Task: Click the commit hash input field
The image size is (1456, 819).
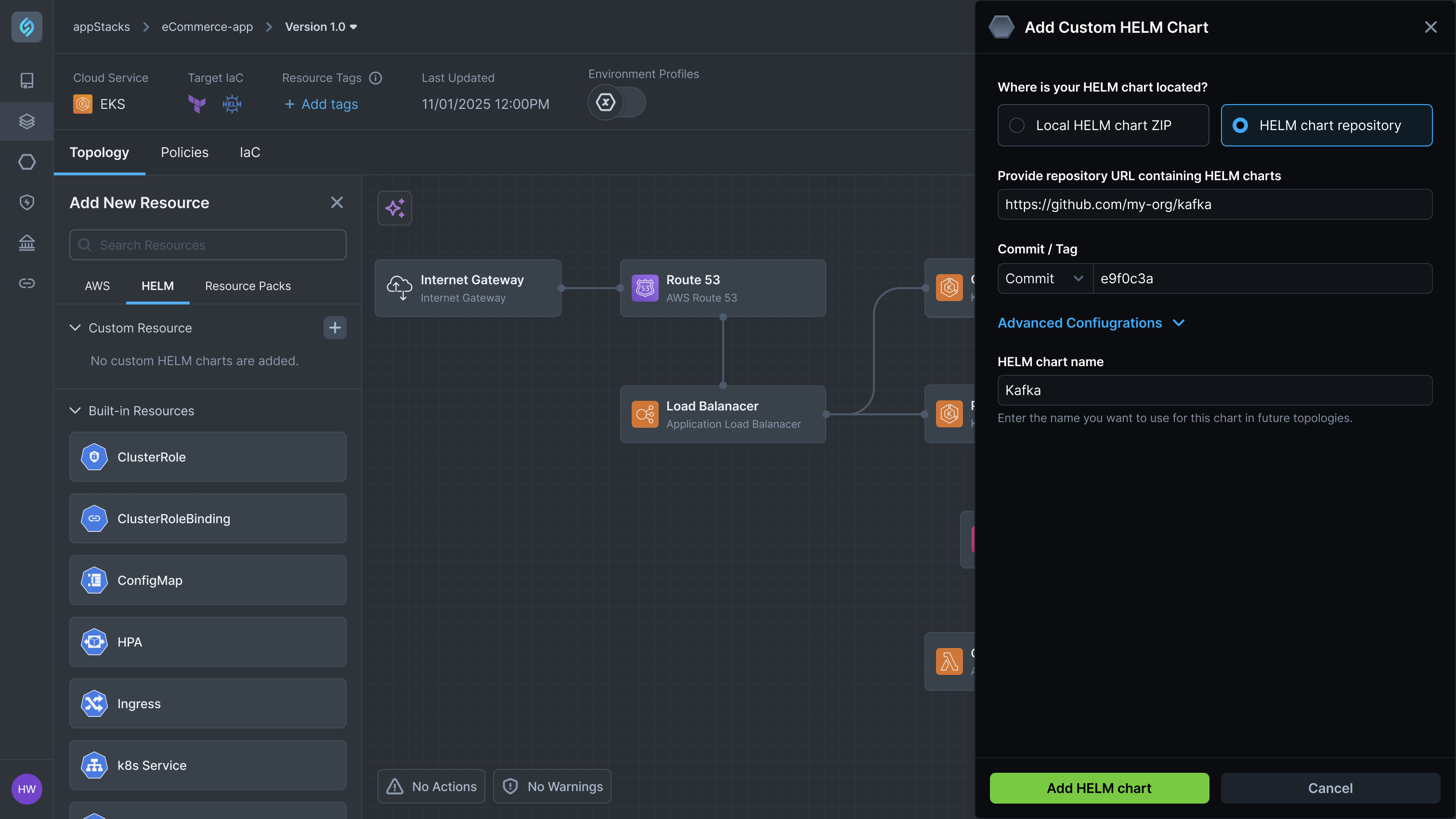Action: (1263, 278)
